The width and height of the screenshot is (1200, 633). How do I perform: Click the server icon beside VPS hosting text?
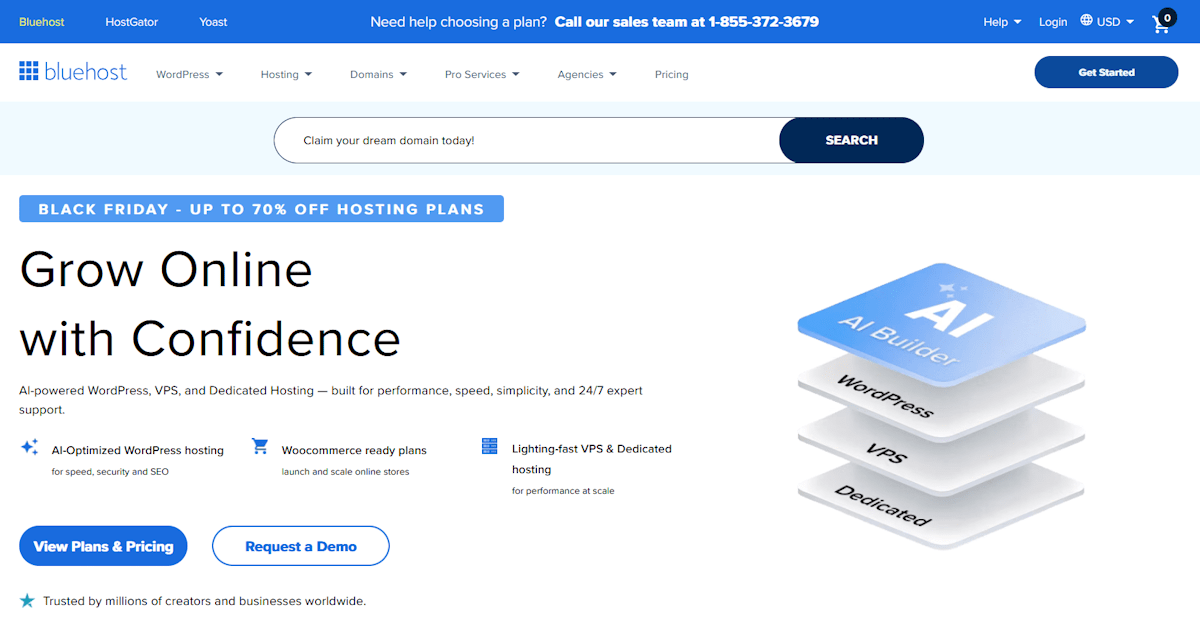point(489,444)
